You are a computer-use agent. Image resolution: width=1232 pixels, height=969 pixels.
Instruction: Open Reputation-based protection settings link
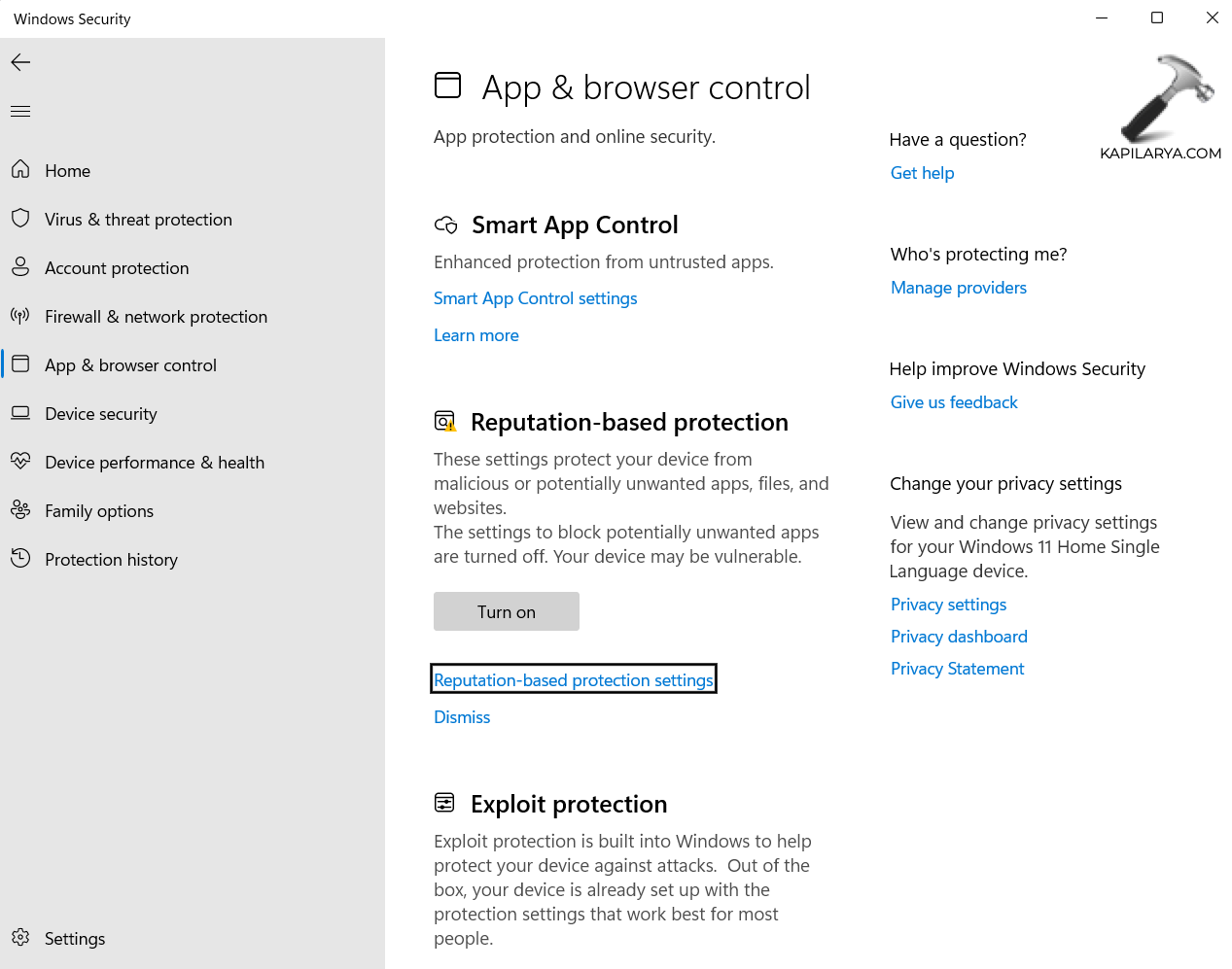[x=573, y=680]
